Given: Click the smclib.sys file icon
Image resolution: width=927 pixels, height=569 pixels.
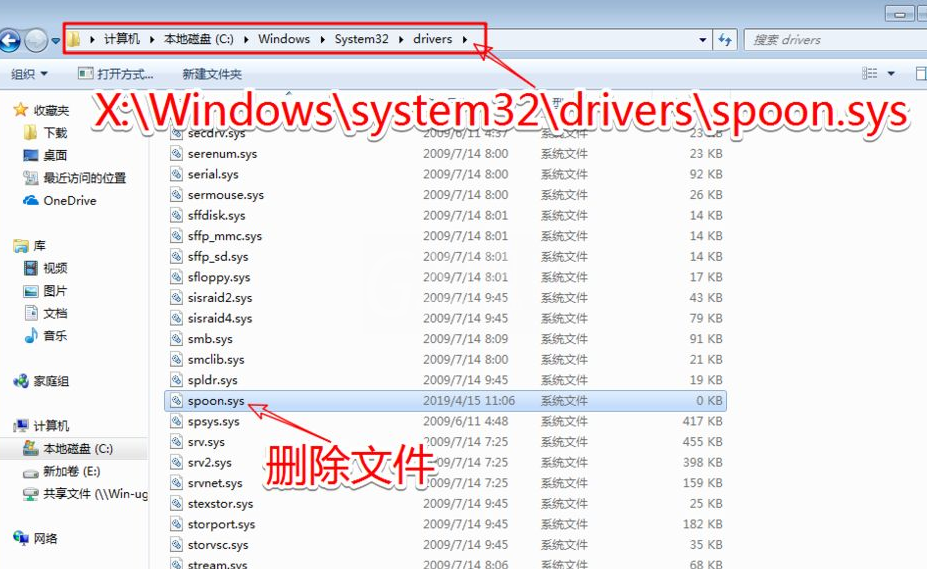Looking at the screenshot, I should (176, 359).
